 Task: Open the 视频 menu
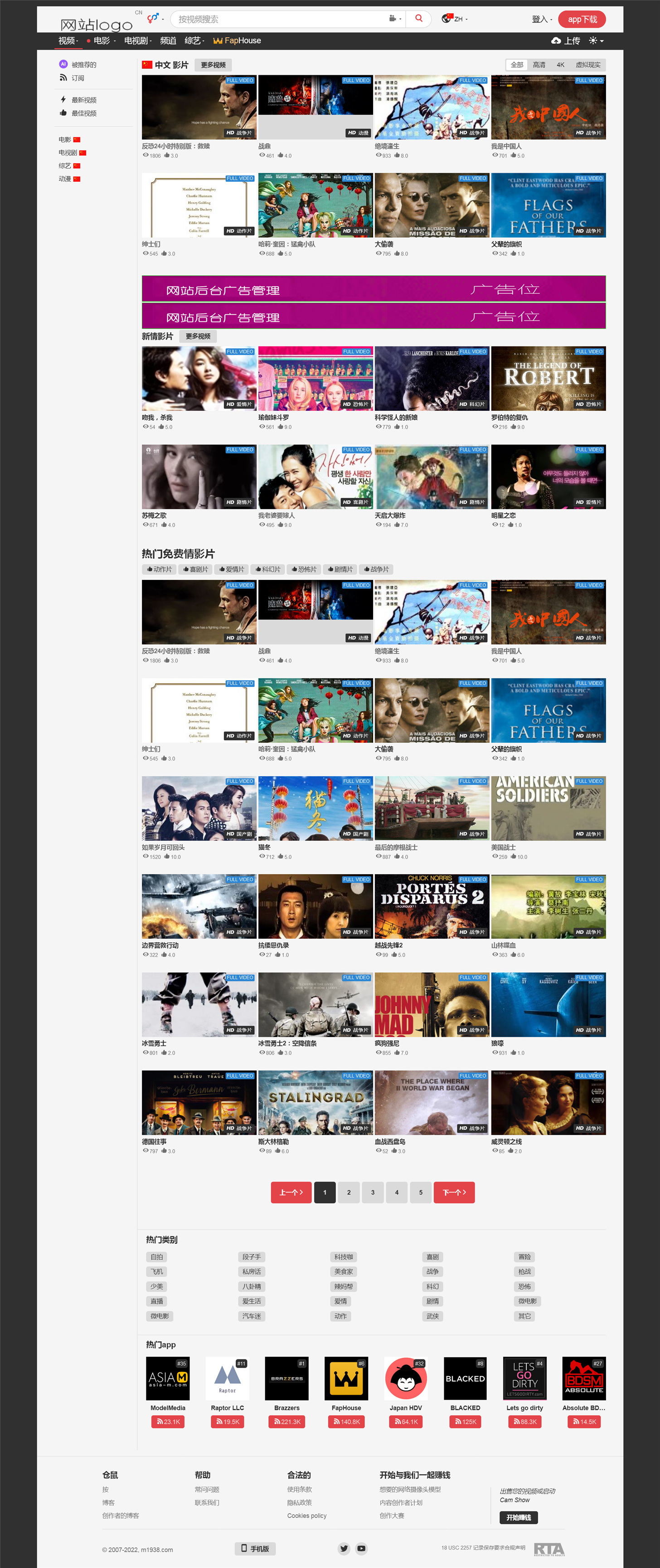pyautogui.click(x=68, y=41)
